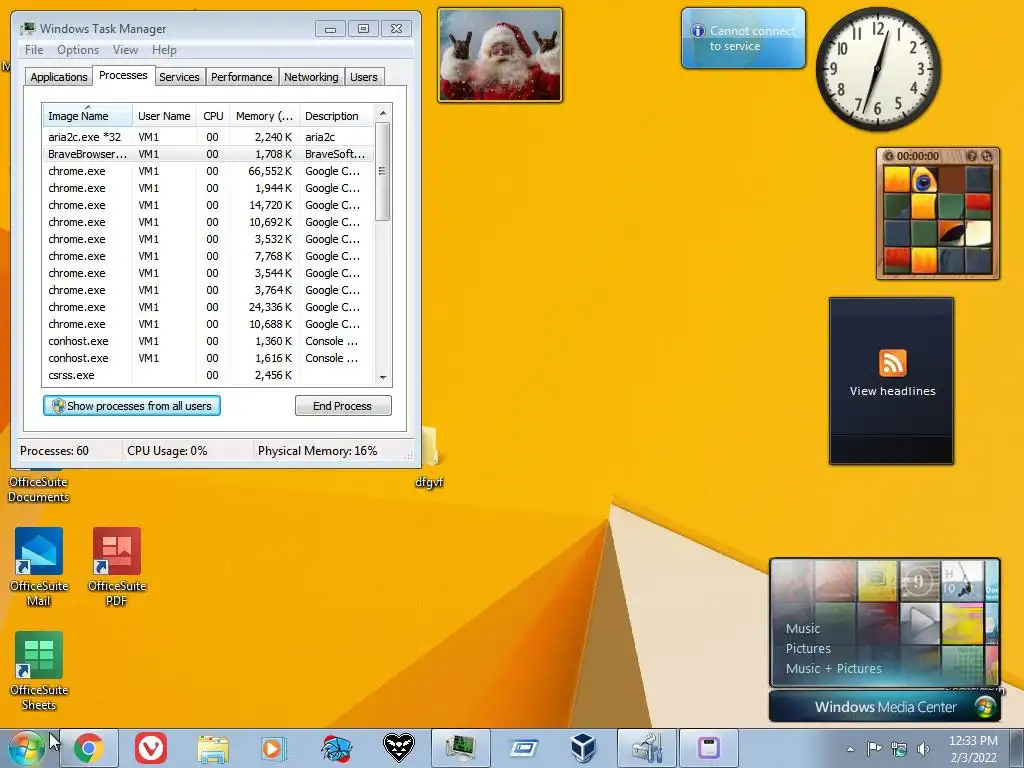The height and width of the screenshot is (768, 1024).
Task: Click the black heart taskbar icon
Action: [x=398, y=748]
